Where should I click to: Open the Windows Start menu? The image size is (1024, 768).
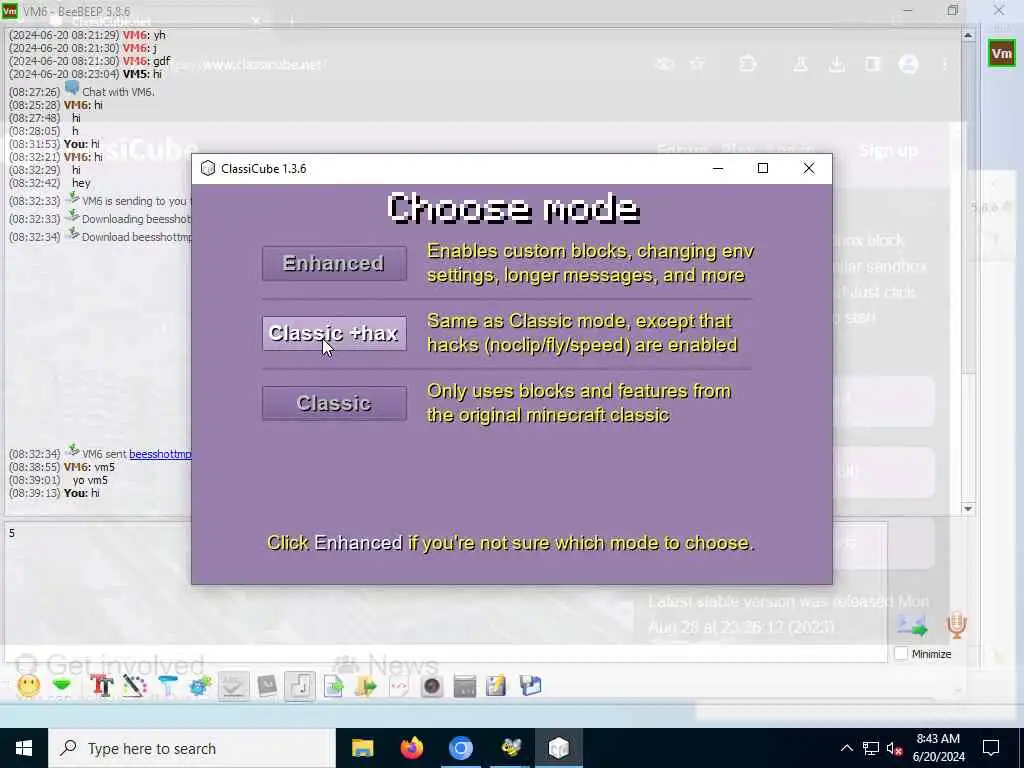point(24,748)
